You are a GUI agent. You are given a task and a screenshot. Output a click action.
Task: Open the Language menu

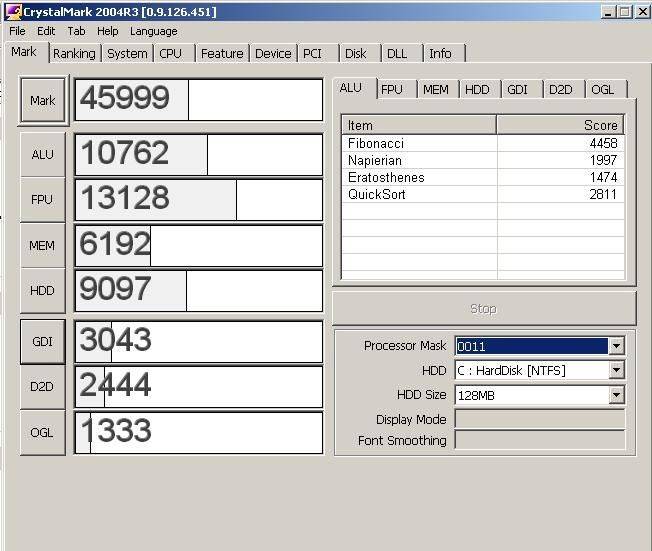coord(153,31)
